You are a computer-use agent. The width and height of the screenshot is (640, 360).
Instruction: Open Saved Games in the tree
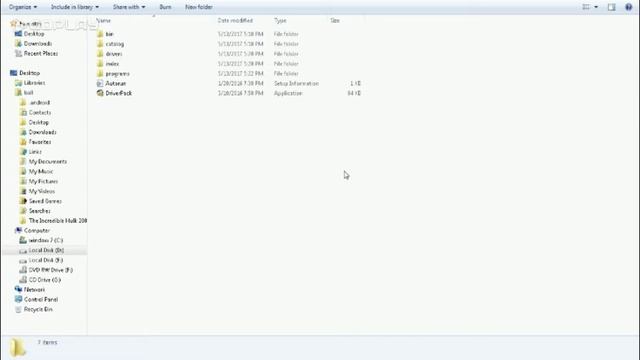[45, 201]
